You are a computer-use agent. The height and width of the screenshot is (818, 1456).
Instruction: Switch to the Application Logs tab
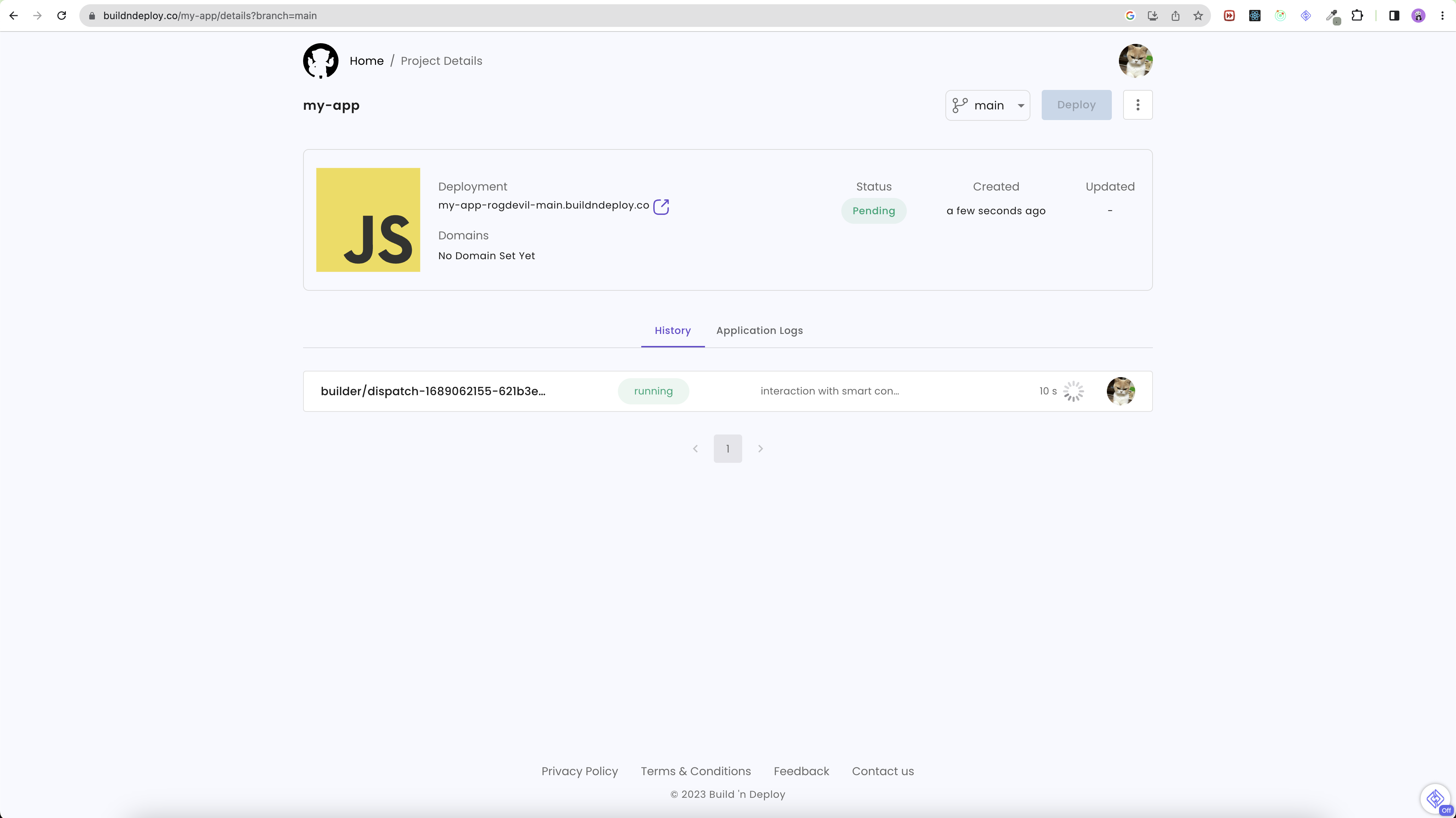pyautogui.click(x=759, y=331)
